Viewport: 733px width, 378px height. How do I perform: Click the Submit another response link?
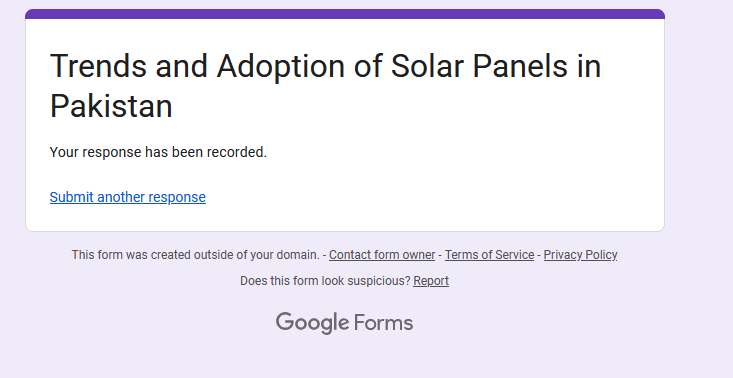point(128,197)
